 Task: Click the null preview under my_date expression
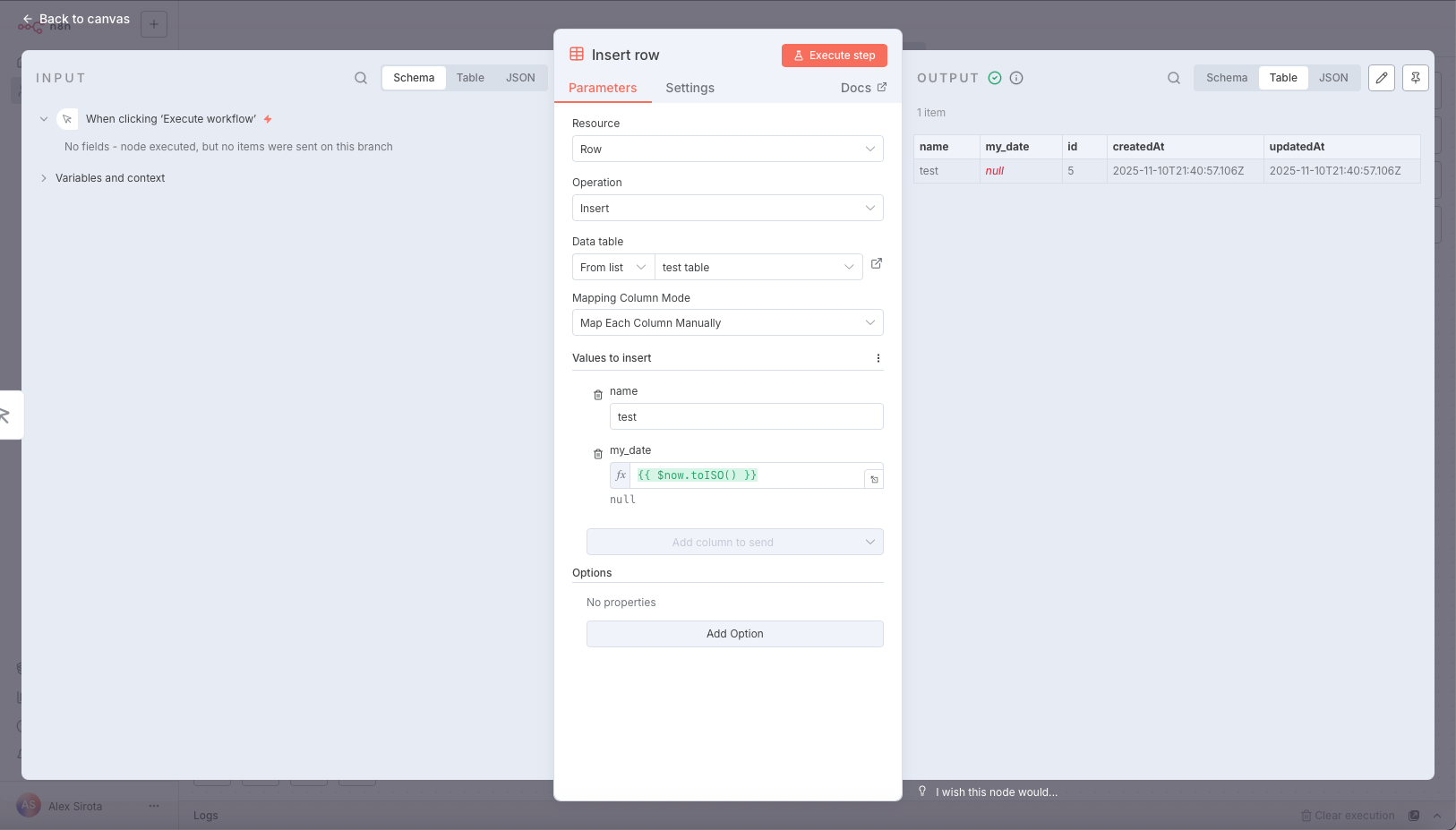click(x=623, y=500)
